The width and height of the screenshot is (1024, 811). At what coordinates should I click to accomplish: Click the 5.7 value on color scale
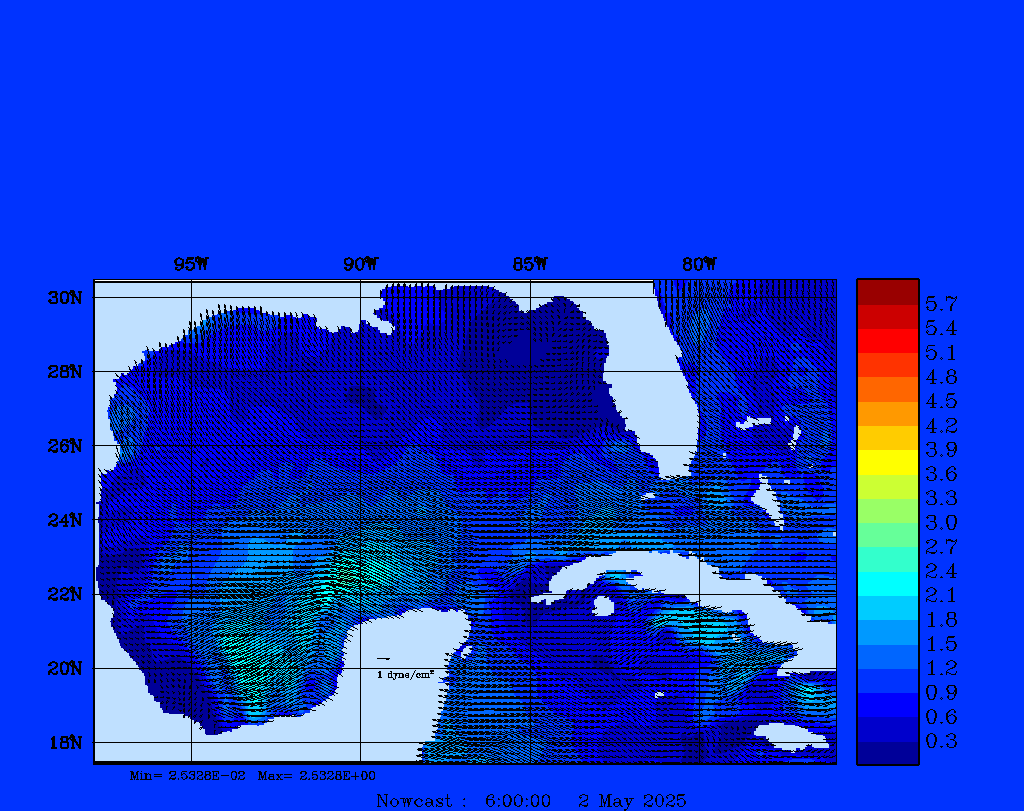[x=940, y=303]
